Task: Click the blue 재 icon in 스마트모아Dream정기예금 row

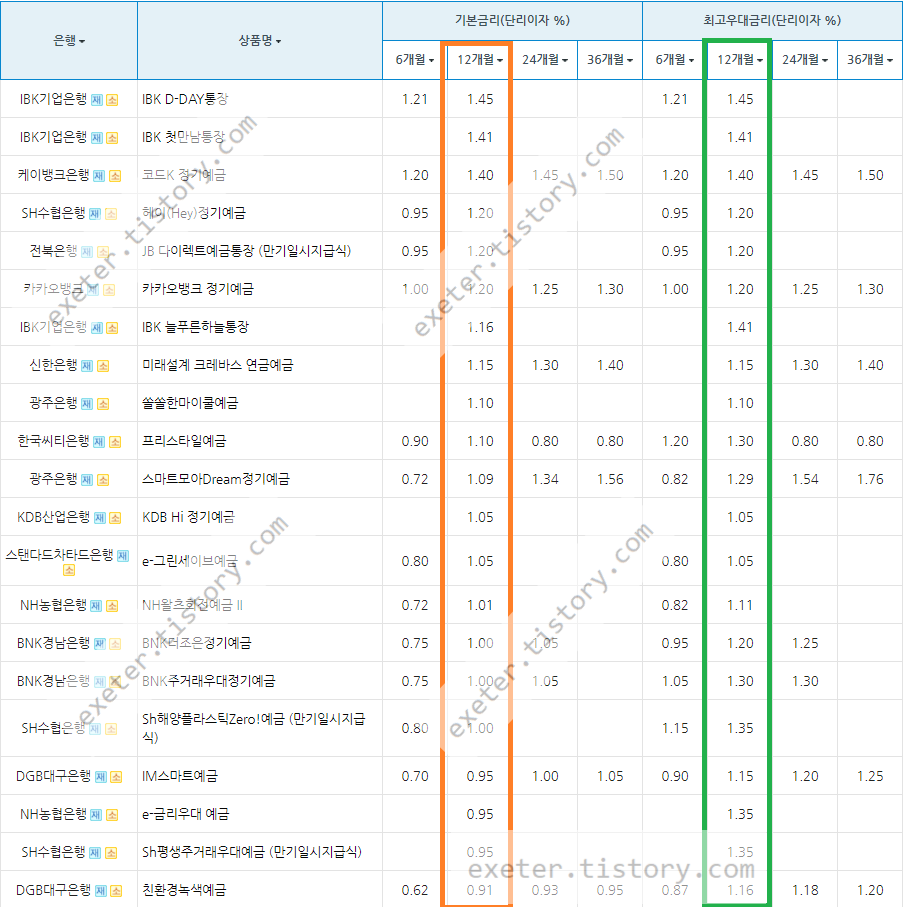Action: [87, 480]
